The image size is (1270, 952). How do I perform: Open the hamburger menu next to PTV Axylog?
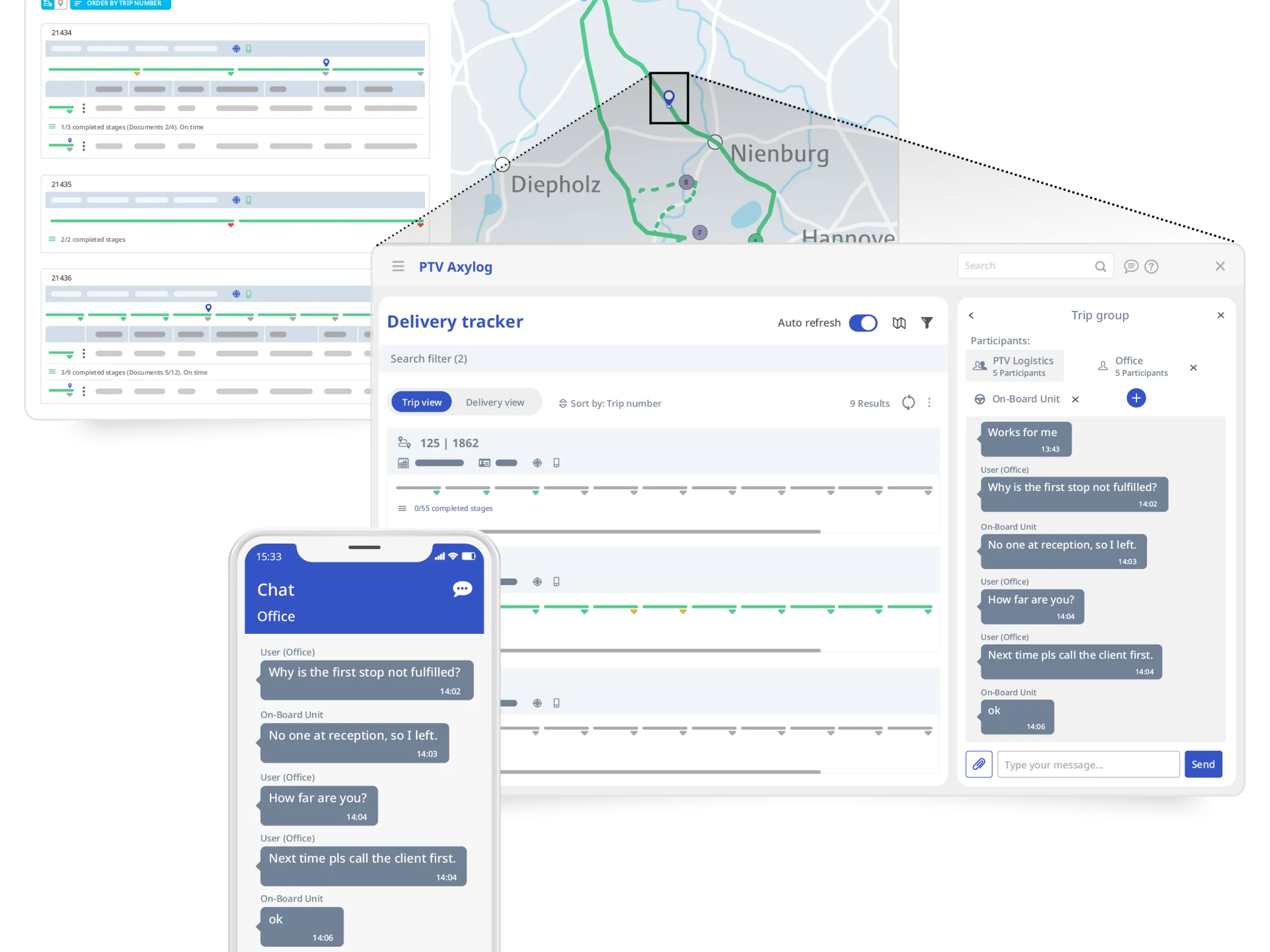pyautogui.click(x=398, y=266)
